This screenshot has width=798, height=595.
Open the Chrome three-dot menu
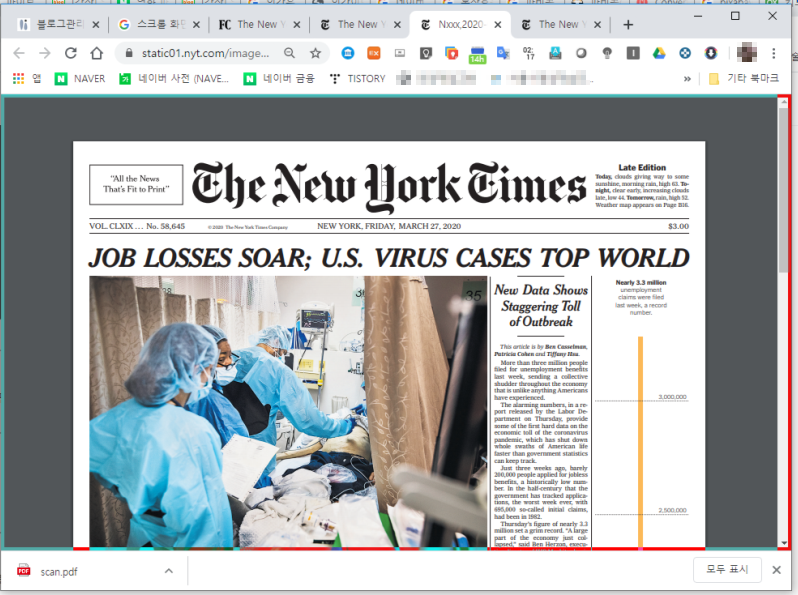(x=774, y=53)
